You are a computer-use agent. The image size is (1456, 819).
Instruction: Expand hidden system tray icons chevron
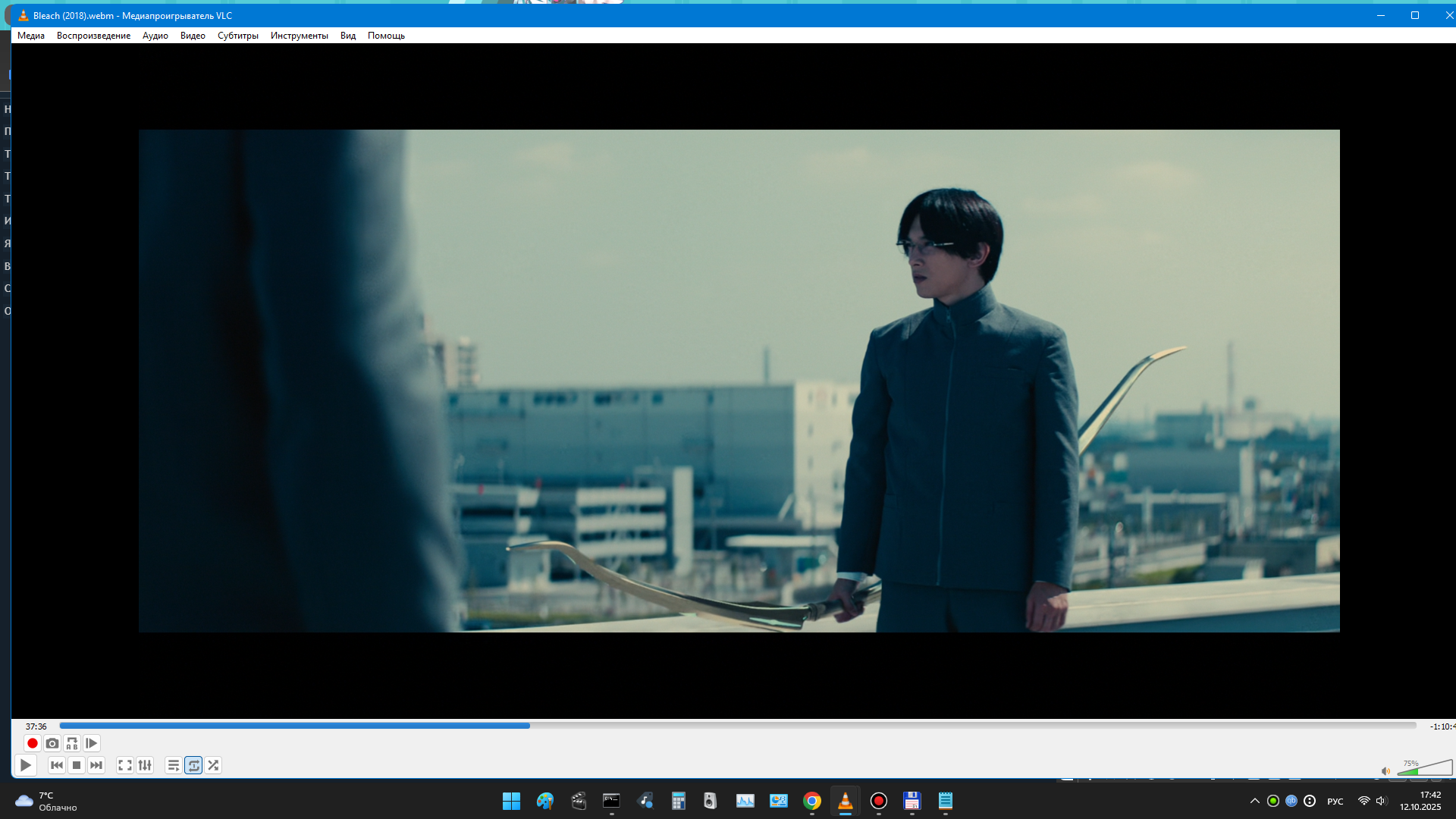[1254, 801]
